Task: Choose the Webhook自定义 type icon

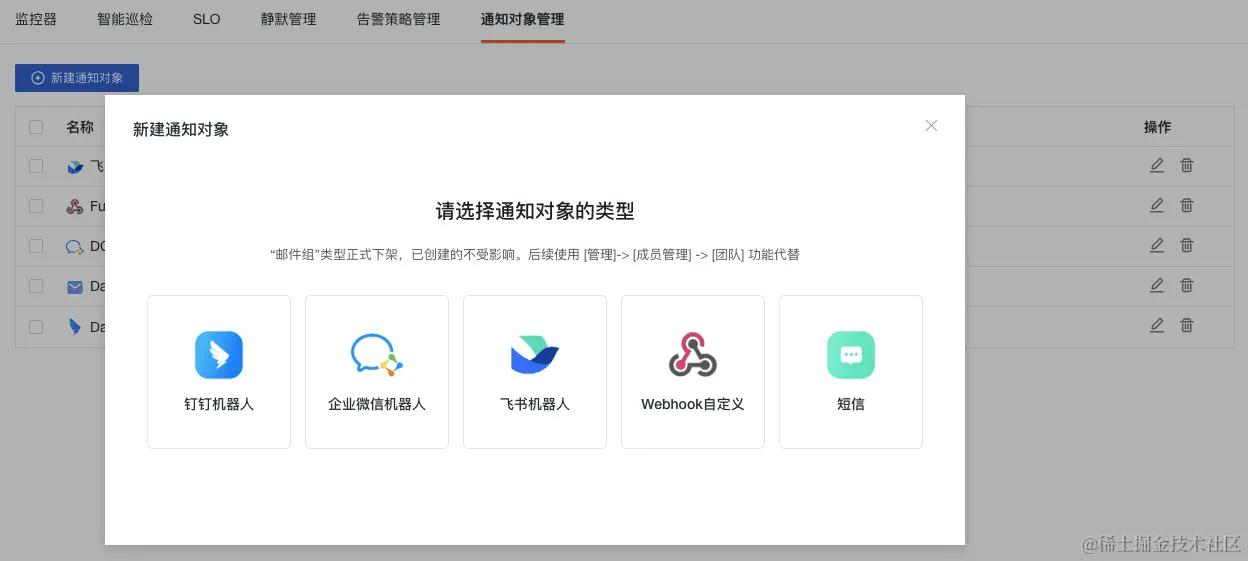Action: point(693,355)
